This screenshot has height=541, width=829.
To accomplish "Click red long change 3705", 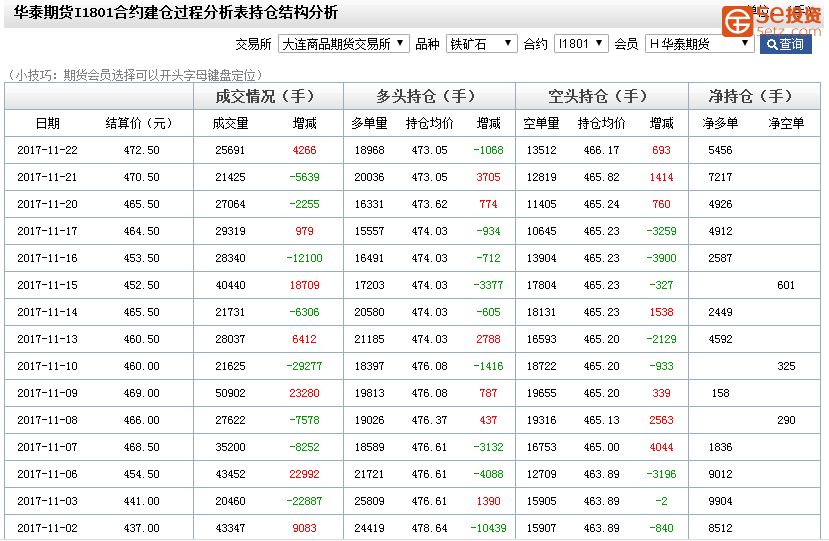I will 488,177.
